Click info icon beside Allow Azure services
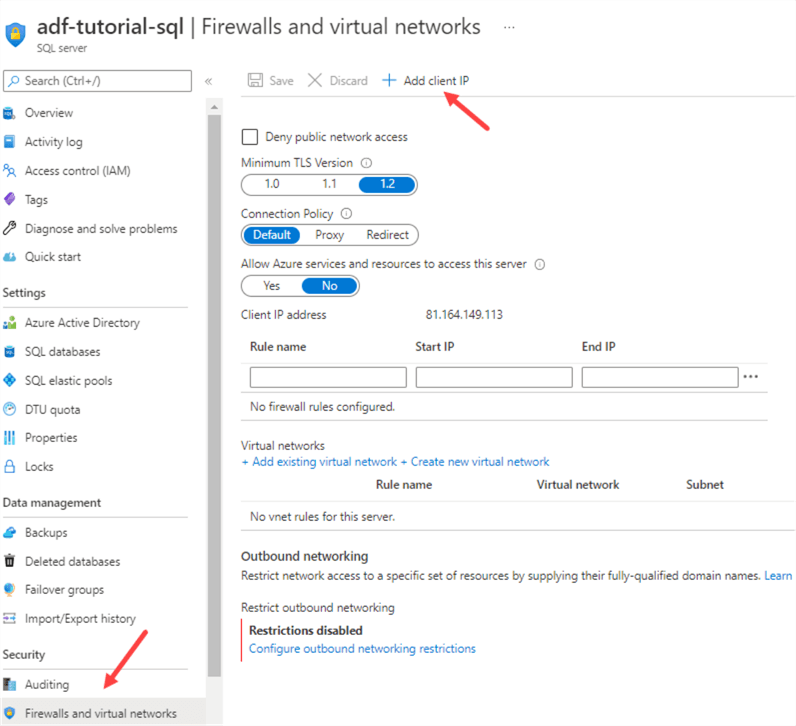 540,265
